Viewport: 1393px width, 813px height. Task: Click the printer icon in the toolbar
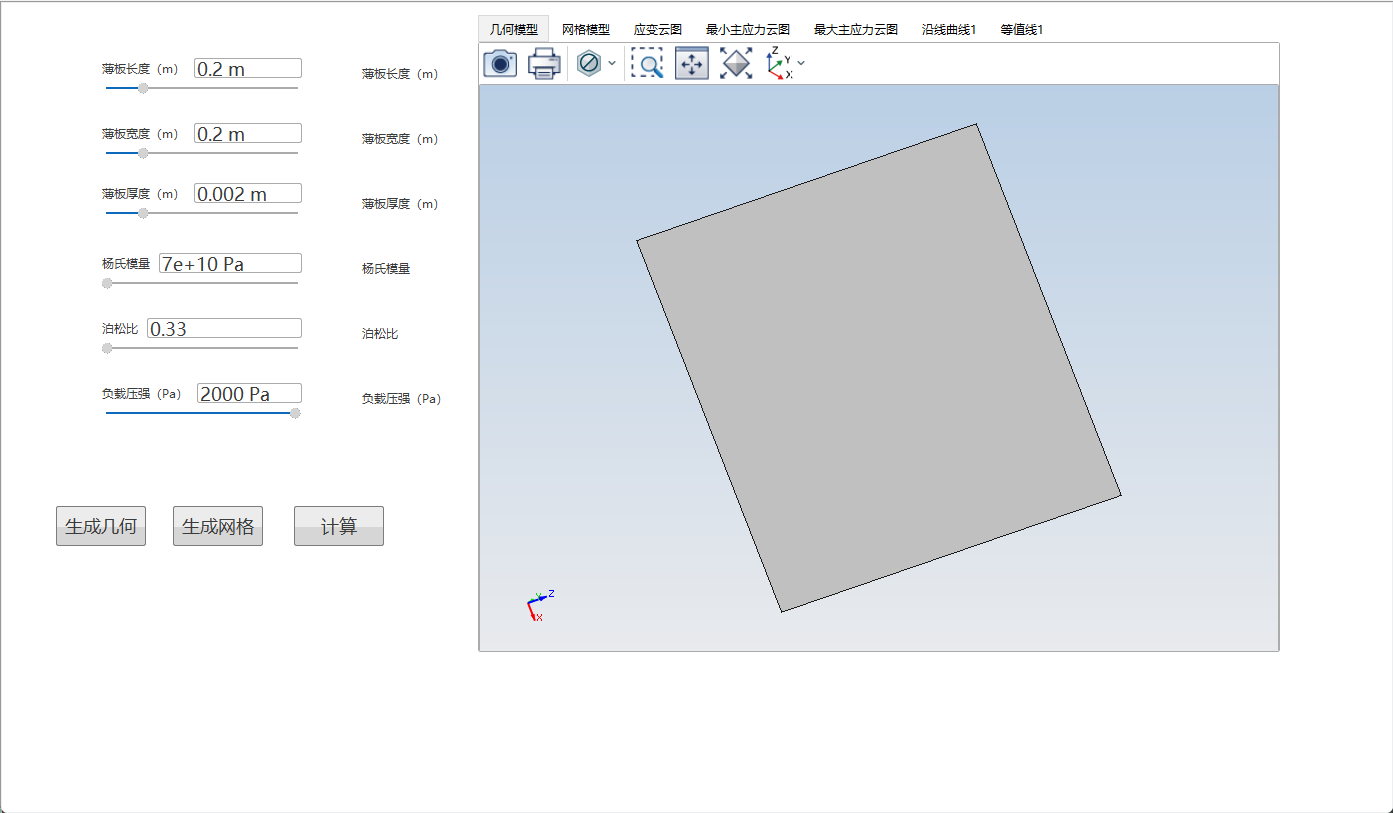(544, 63)
